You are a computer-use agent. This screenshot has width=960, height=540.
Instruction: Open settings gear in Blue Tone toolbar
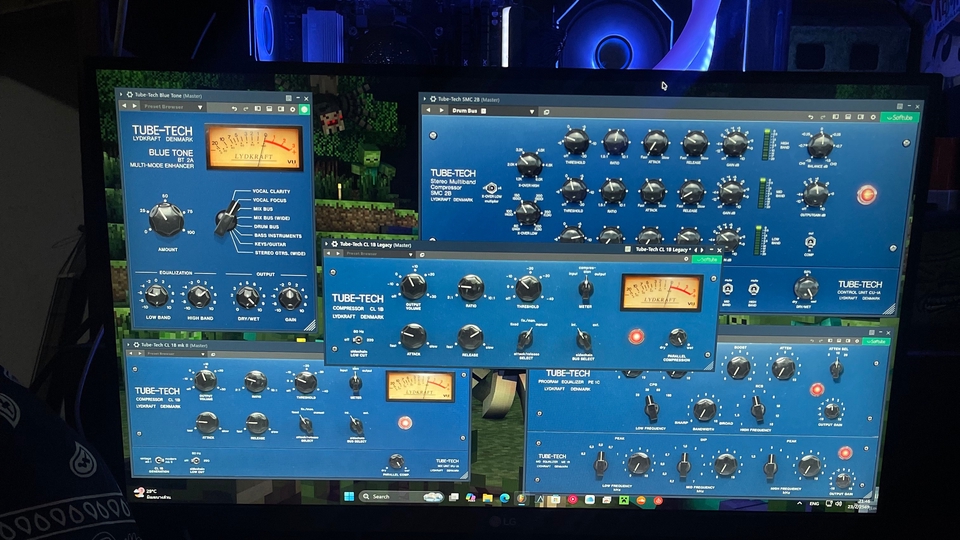293,109
